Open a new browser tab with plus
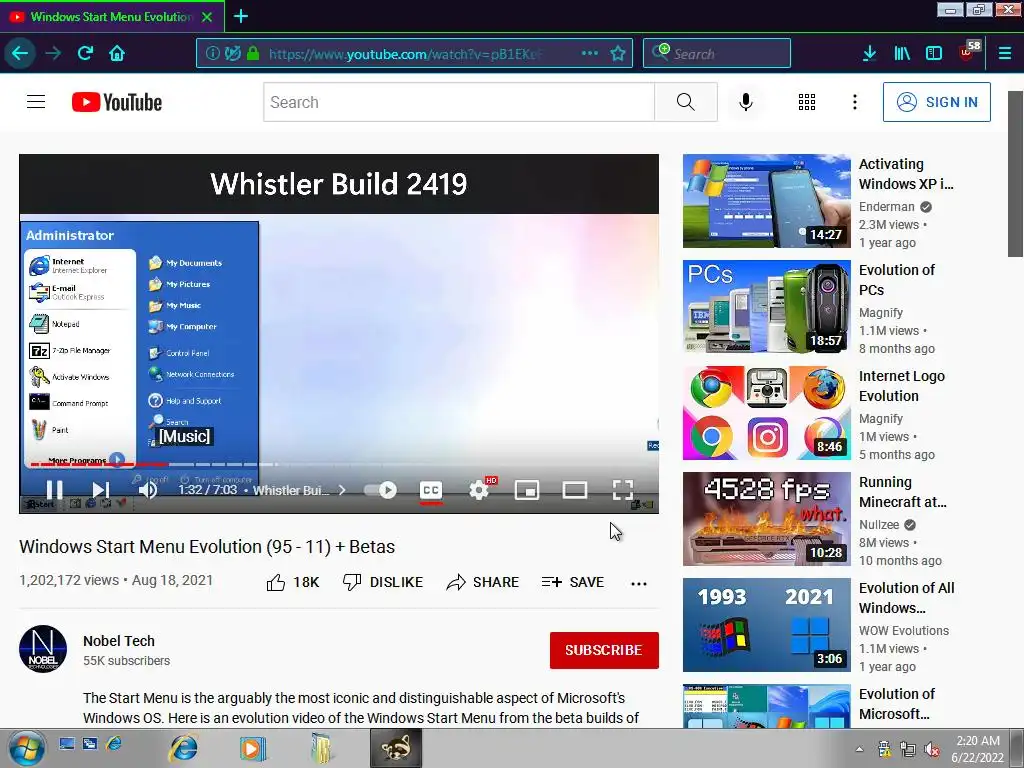Screen dimensions: 1024x768 pyautogui.click(x=241, y=16)
